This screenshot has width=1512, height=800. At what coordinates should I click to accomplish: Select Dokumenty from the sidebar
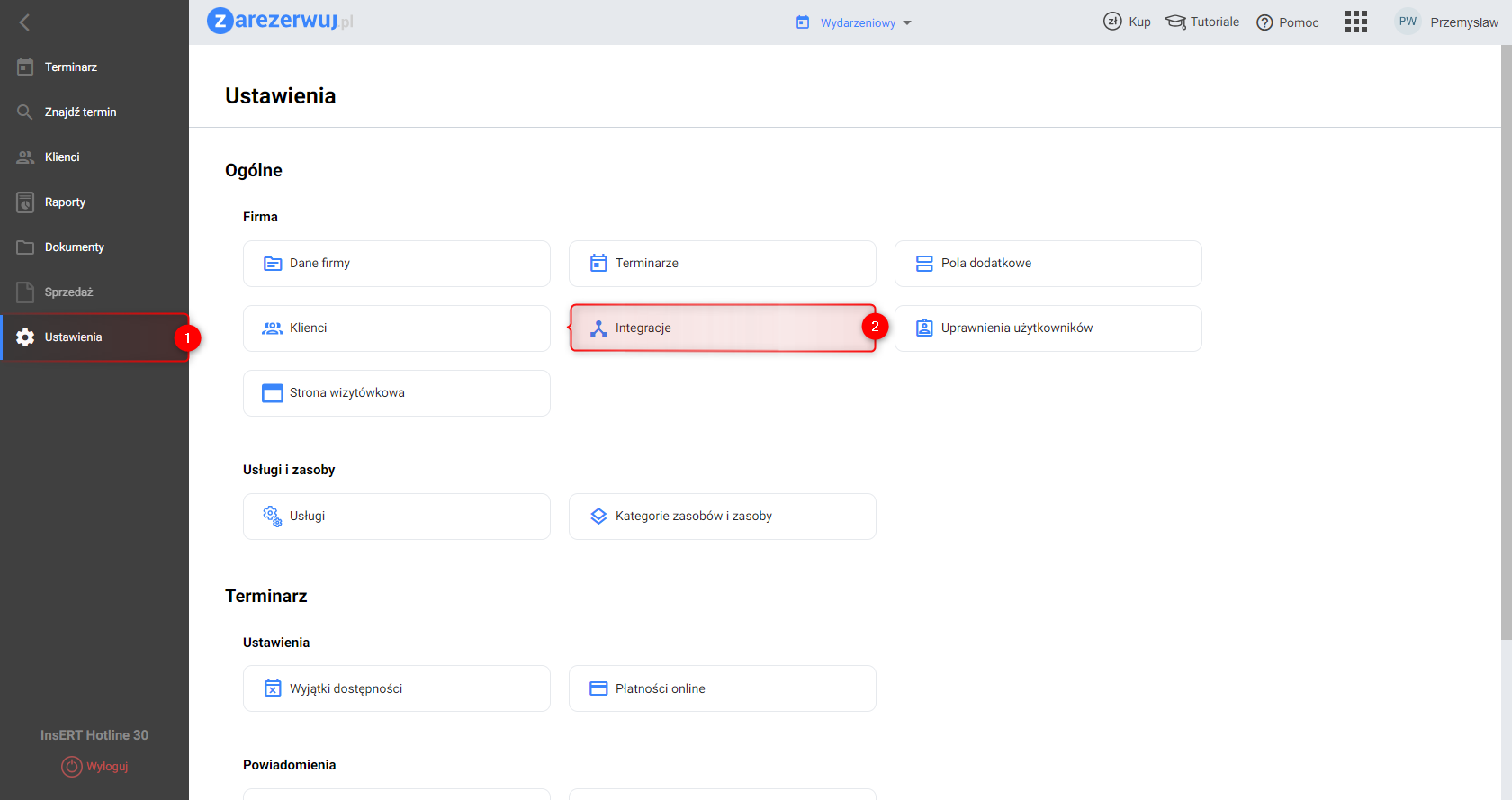(x=74, y=247)
